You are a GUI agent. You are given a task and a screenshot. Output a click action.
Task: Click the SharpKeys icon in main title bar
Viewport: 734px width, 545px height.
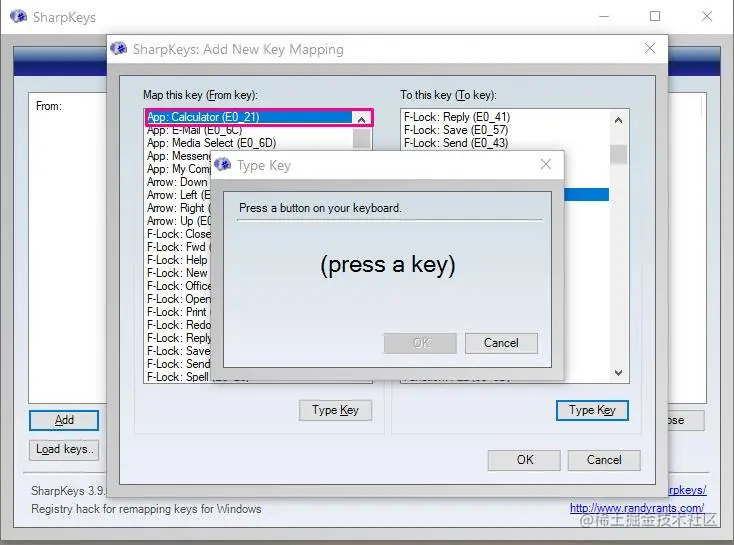(18, 17)
